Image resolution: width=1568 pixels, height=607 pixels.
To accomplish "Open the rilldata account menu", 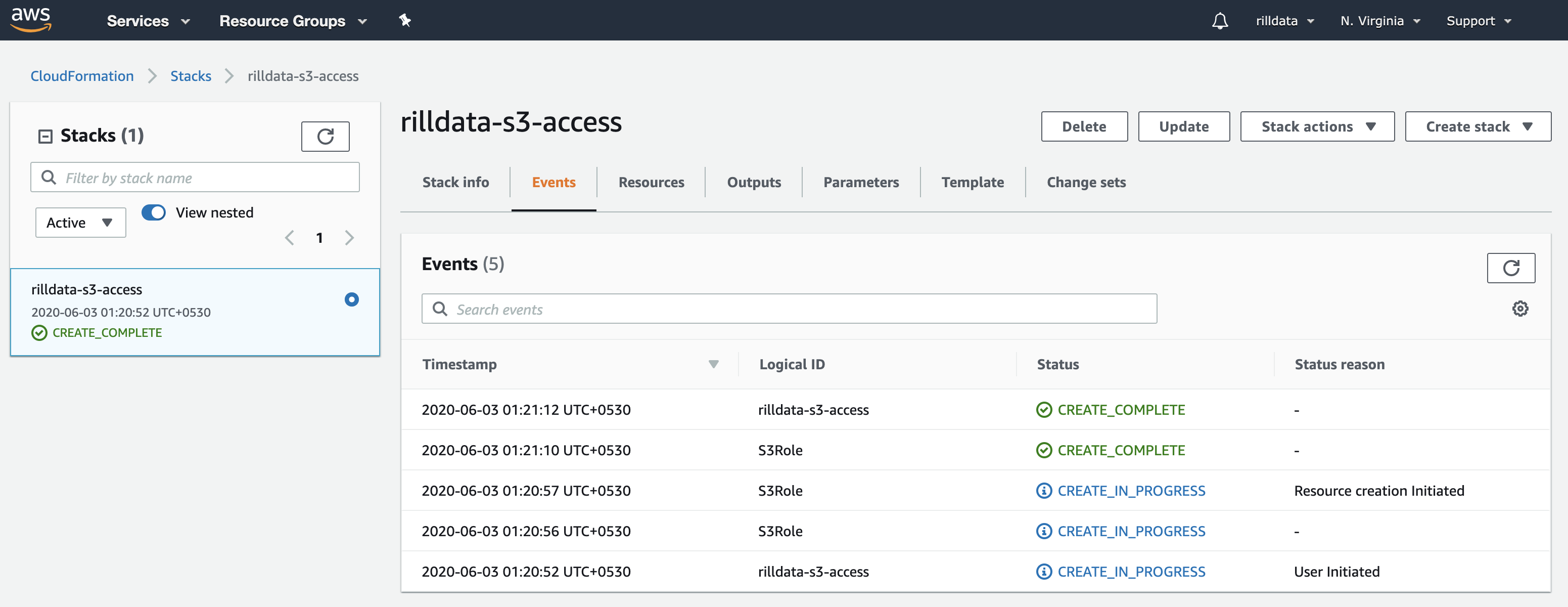I will click(1285, 21).
